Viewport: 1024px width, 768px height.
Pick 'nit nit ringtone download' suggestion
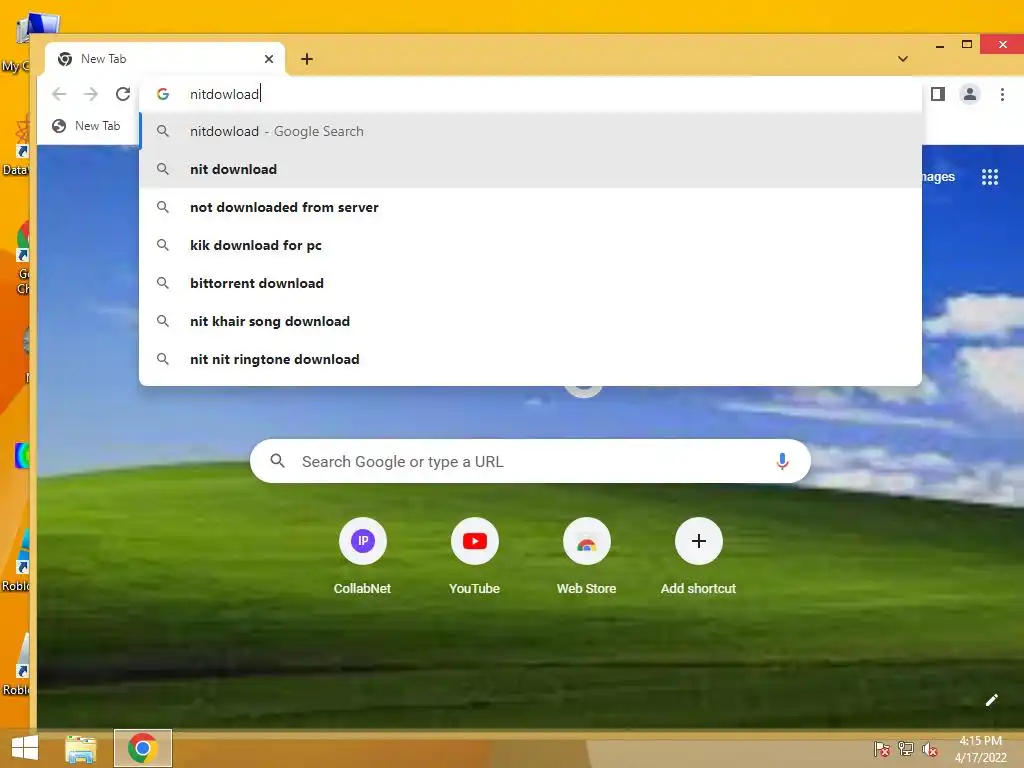pos(530,359)
